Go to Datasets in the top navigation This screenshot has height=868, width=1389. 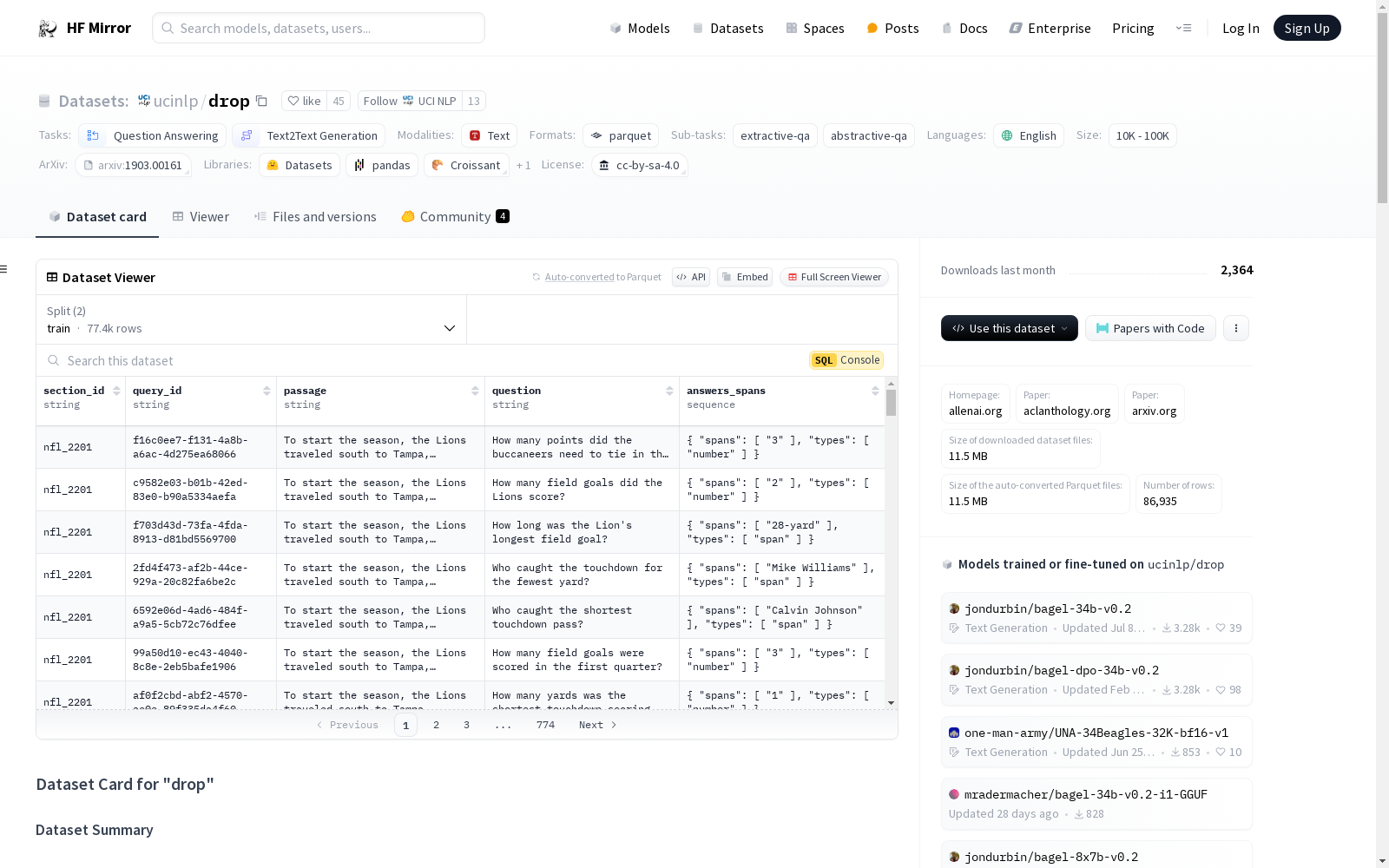727,29
